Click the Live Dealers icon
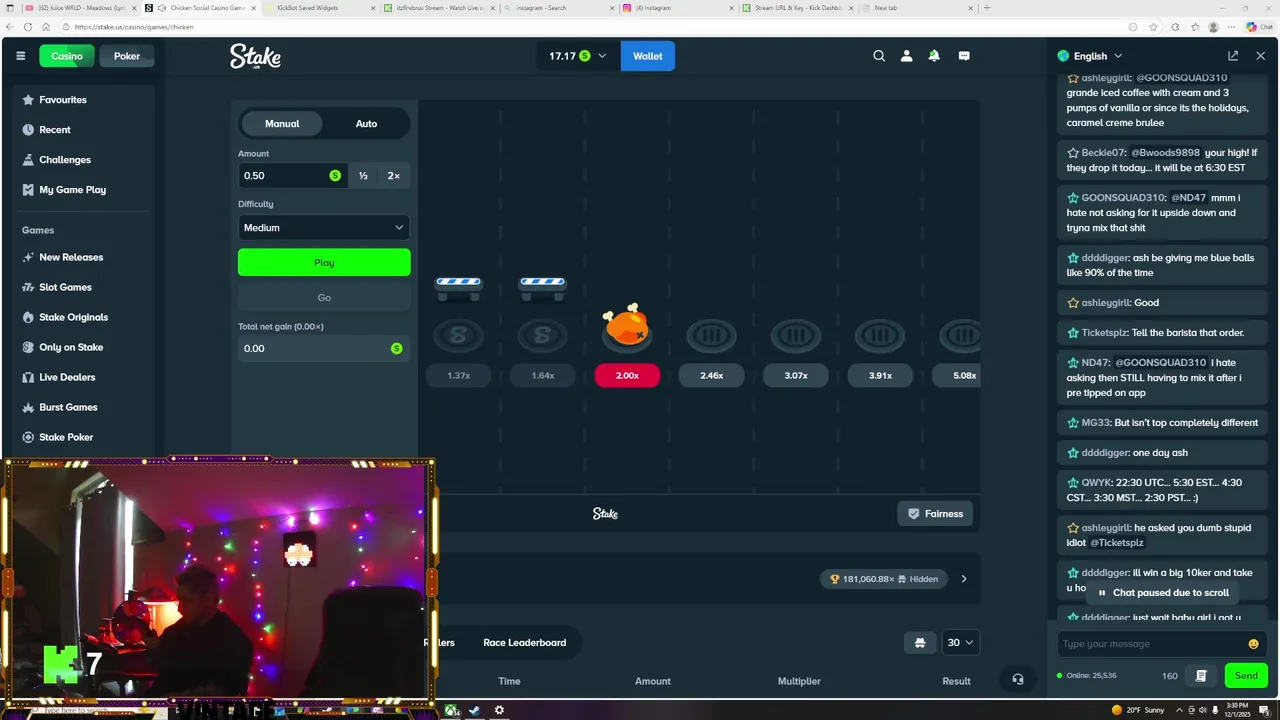This screenshot has height=720, width=1280. (x=28, y=377)
